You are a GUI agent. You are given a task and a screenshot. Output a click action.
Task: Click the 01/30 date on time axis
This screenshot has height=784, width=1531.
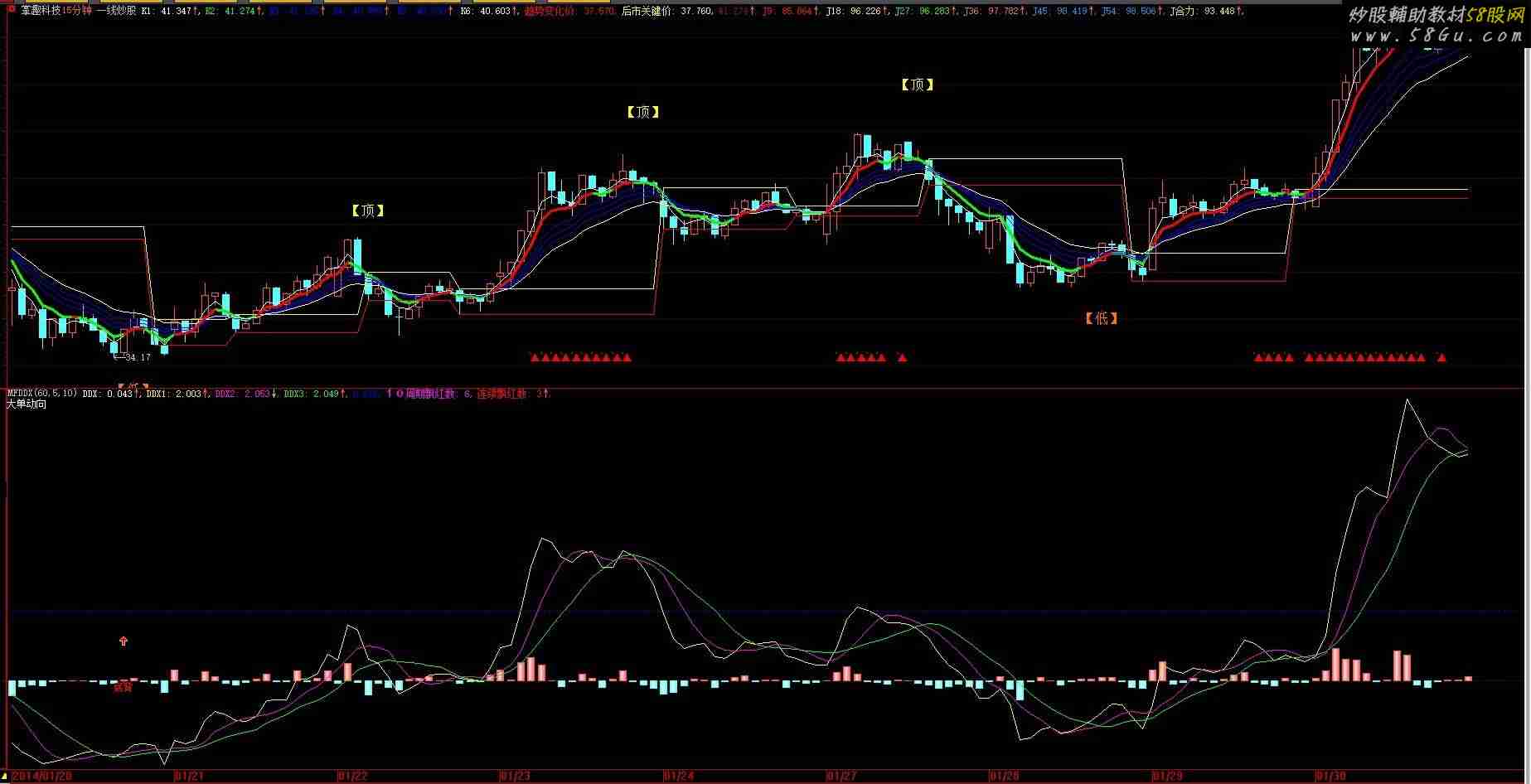pos(1330,776)
